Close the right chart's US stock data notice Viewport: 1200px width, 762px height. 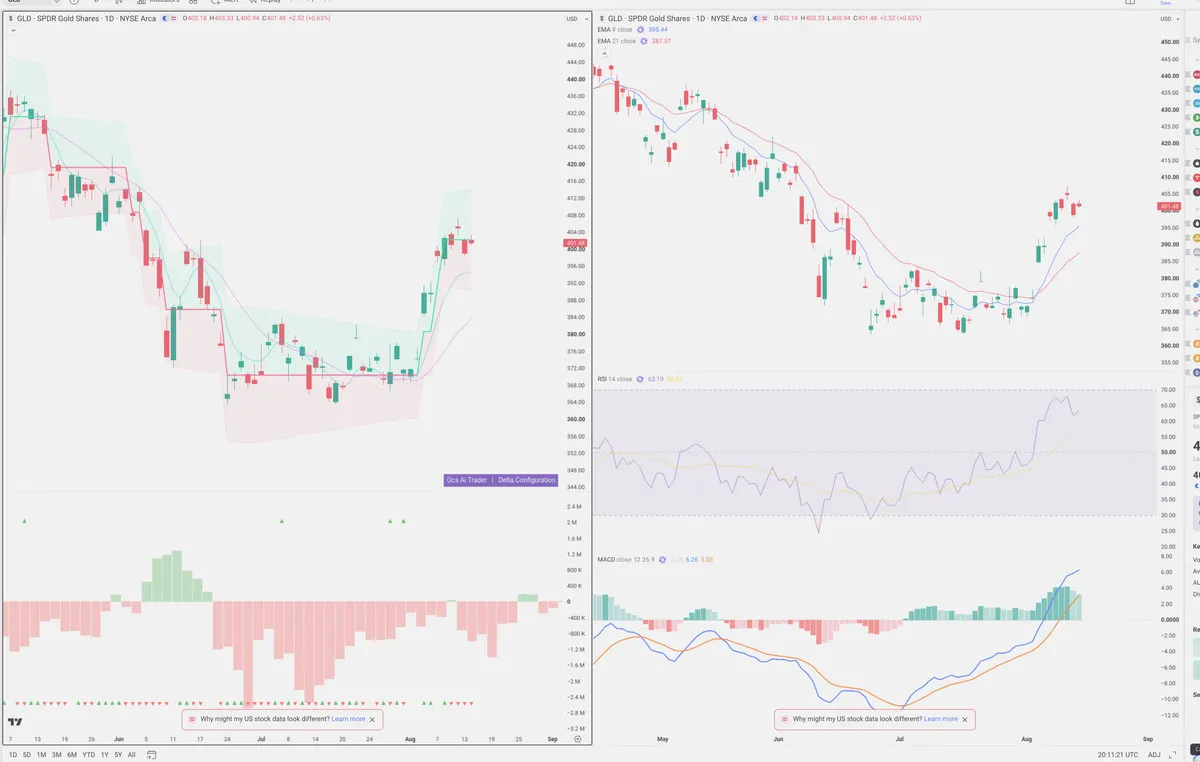click(x=965, y=719)
